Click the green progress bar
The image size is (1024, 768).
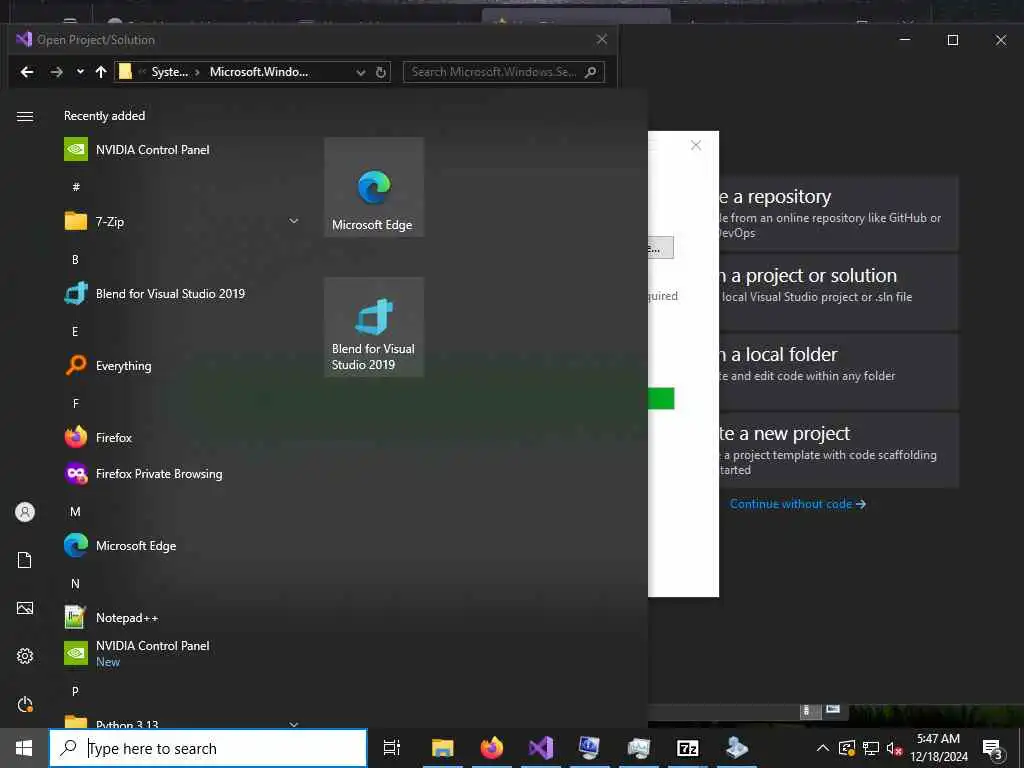tap(661, 398)
